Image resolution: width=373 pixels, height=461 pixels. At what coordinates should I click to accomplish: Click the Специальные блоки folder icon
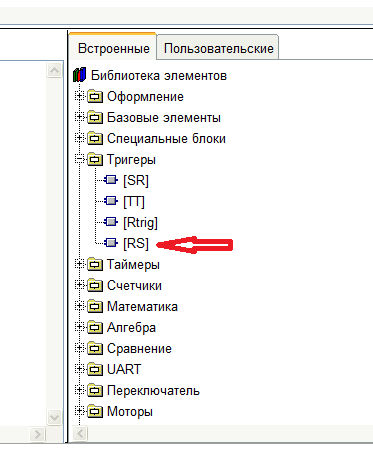click(95, 138)
